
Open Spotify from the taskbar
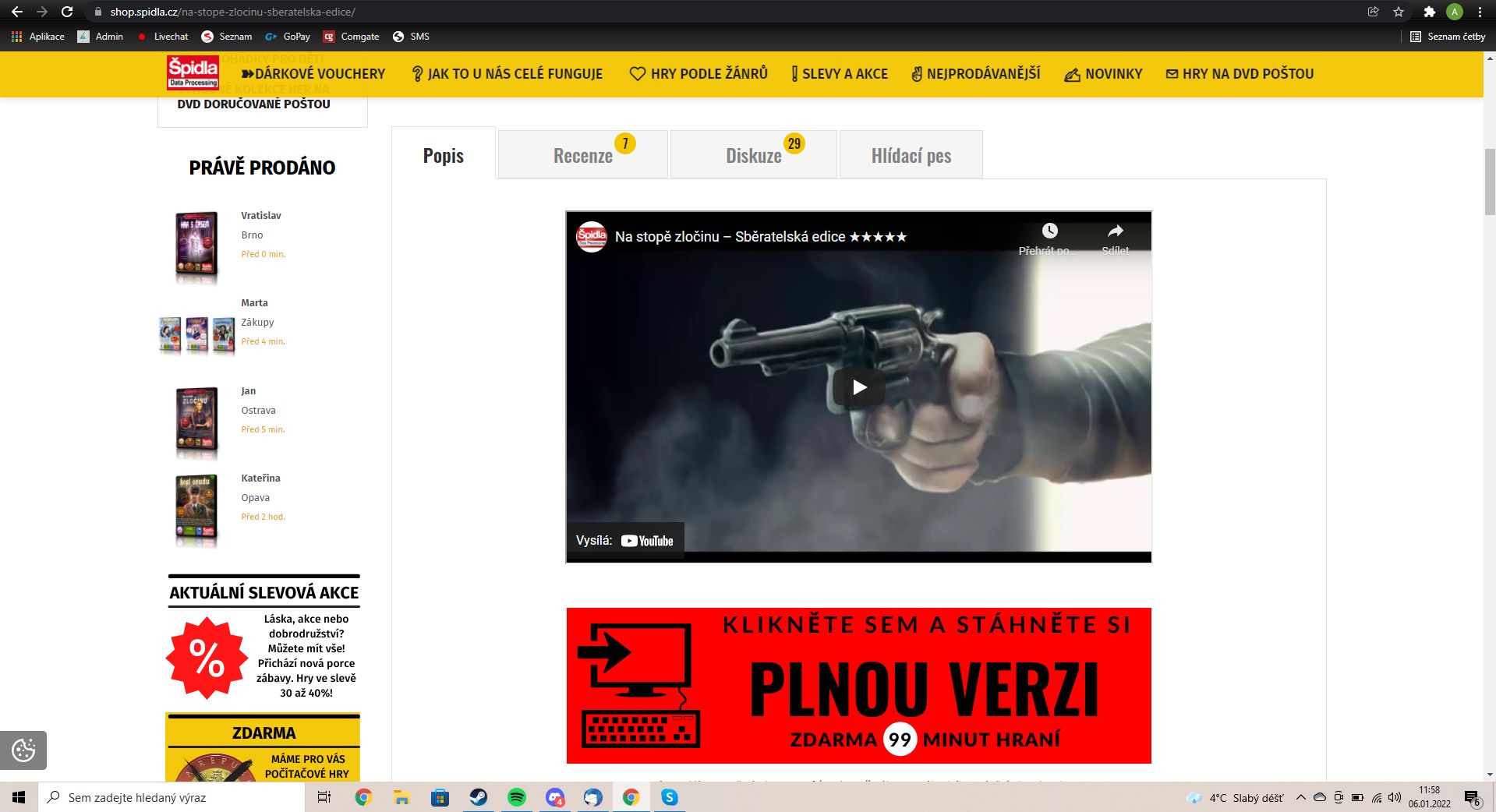click(516, 797)
